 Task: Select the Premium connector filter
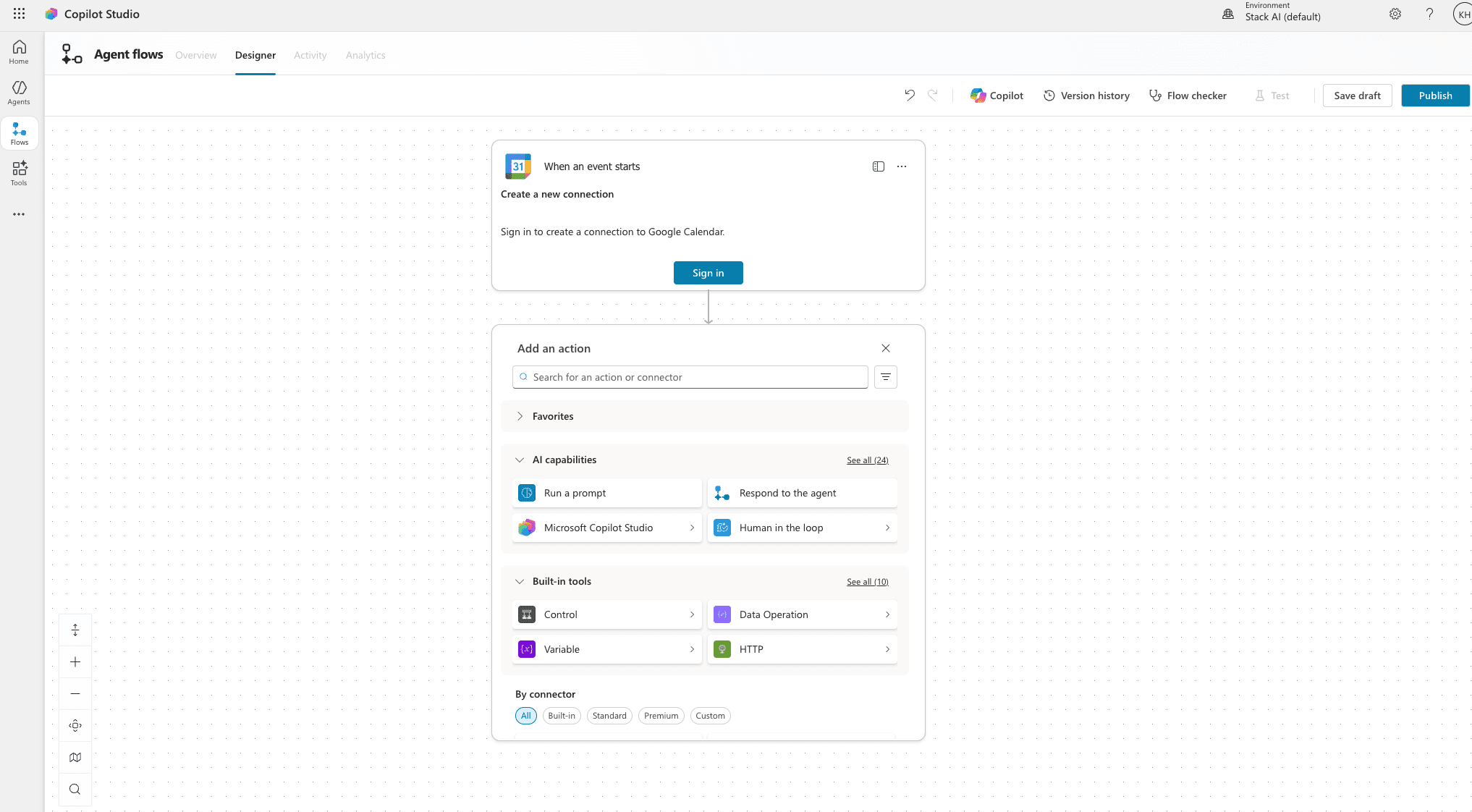click(x=661, y=716)
